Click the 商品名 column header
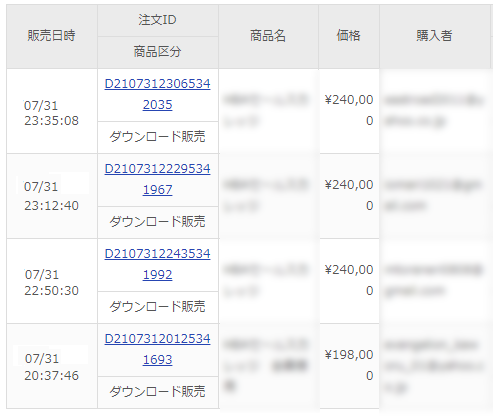 coord(268,36)
